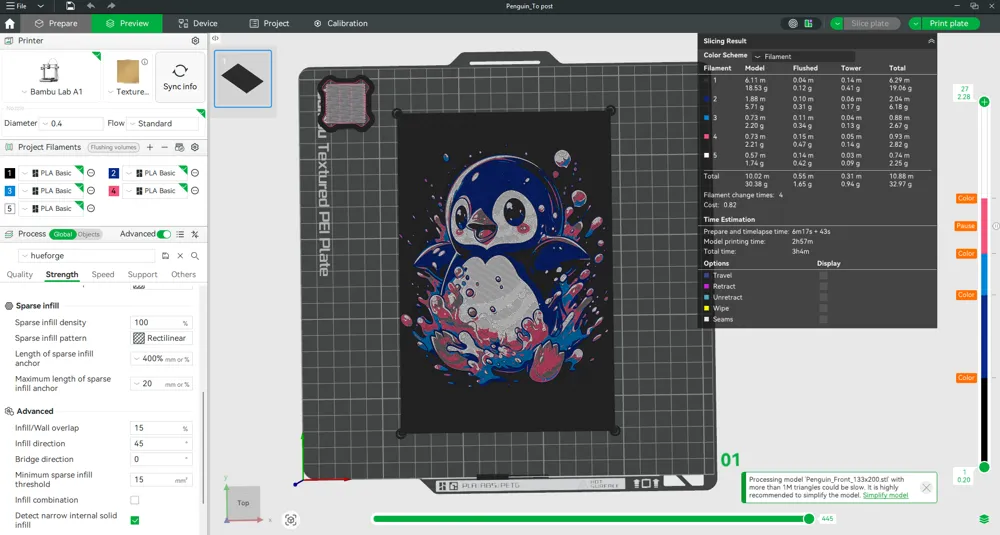Click the Simplify model link
The image size is (1000, 535).
885,495
